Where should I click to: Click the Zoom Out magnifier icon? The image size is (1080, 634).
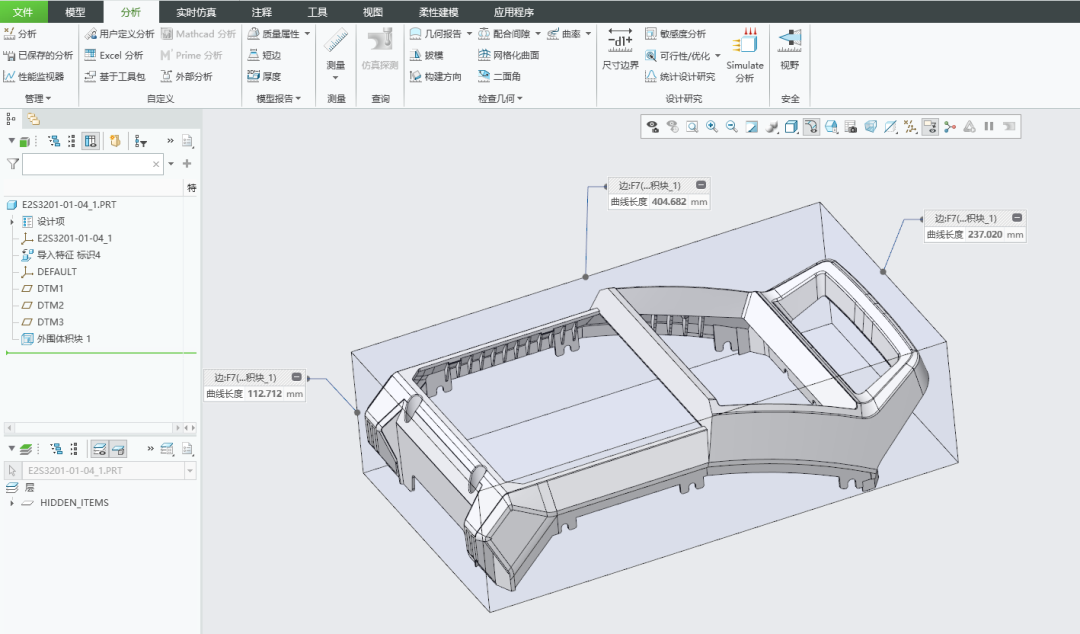click(x=731, y=127)
